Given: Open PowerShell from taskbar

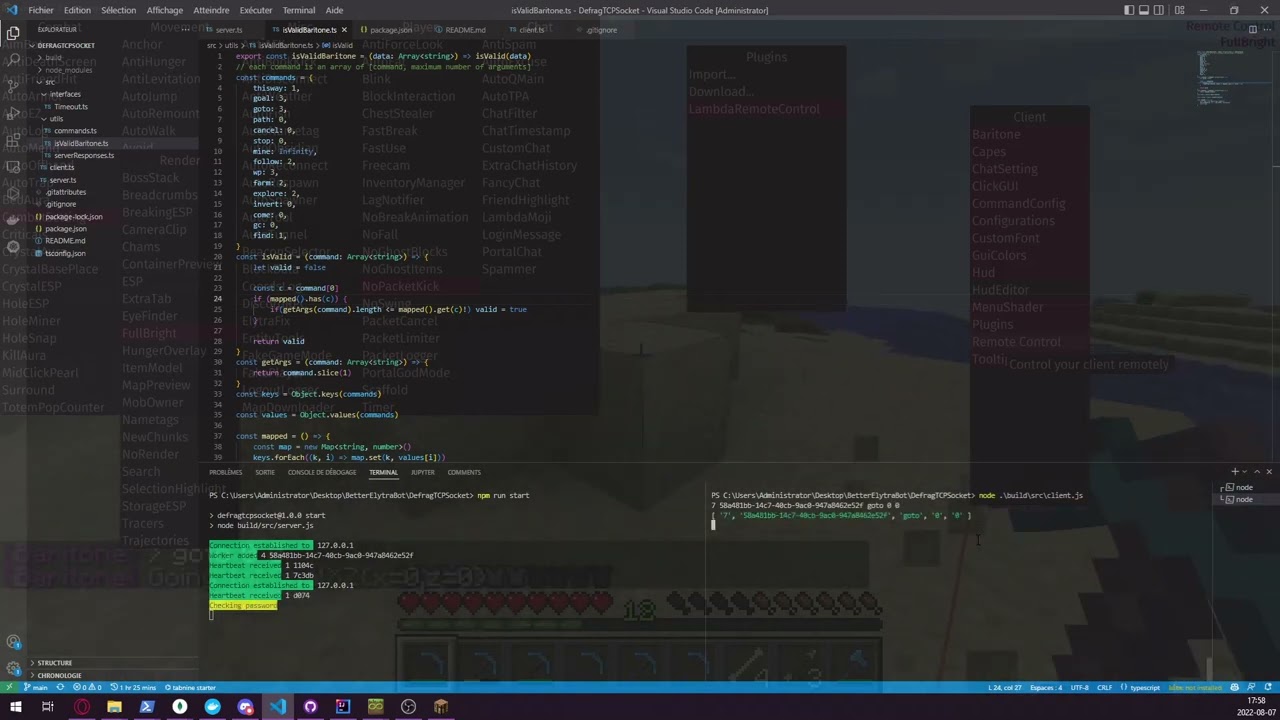Looking at the screenshot, I should click(x=147, y=707).
